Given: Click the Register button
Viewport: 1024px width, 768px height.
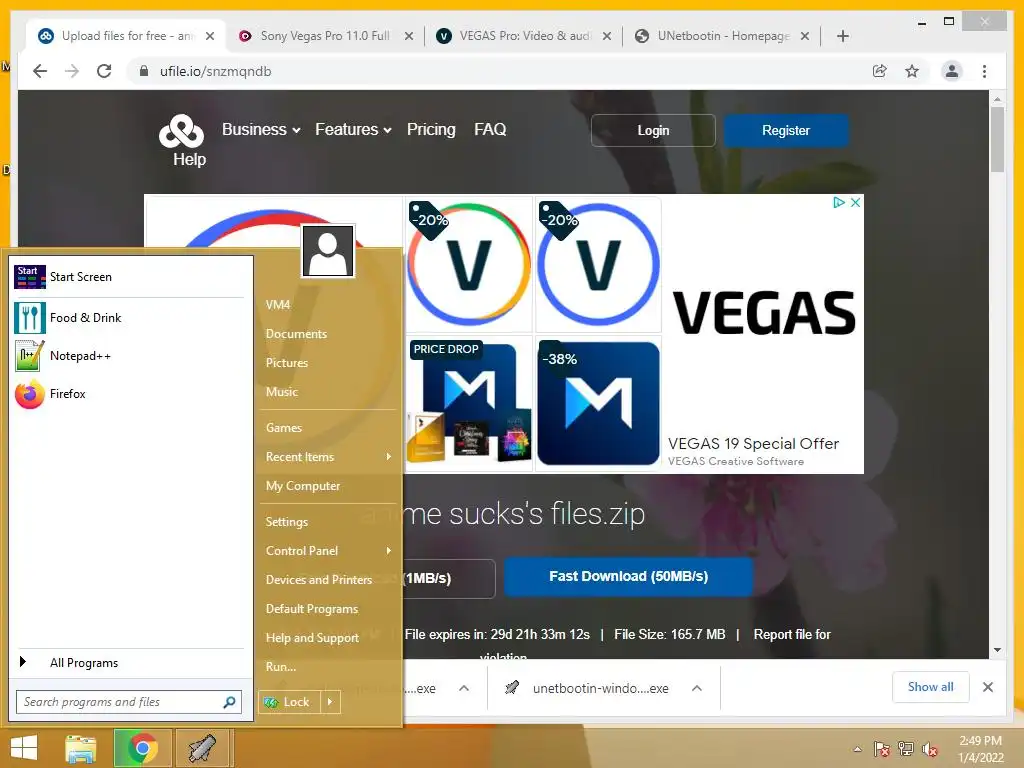Looking at the screenshot, I should click(x=786, y=131).
